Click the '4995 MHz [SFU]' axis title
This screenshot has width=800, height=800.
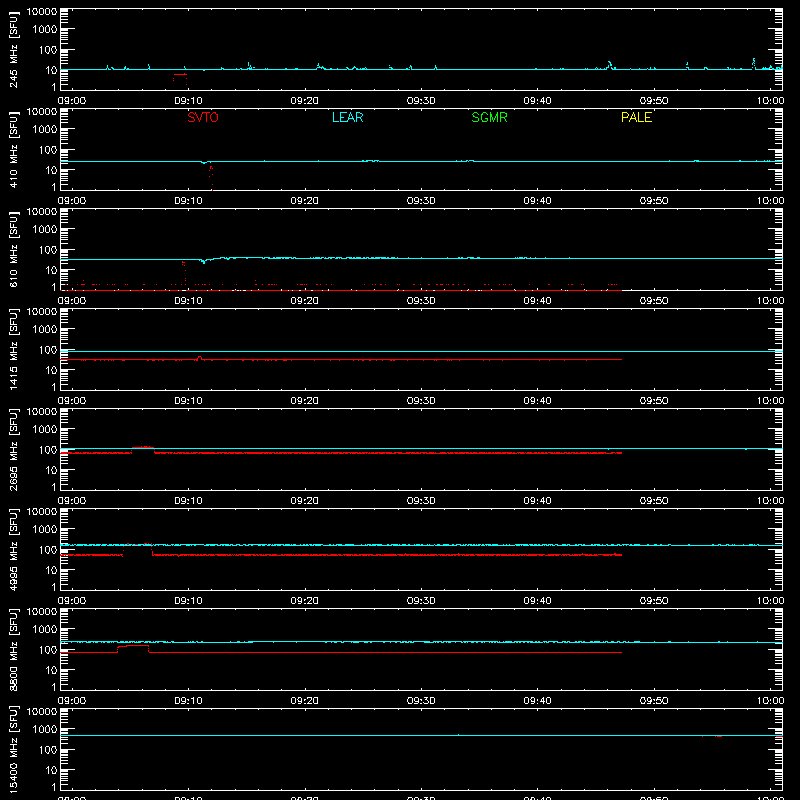(13, 549)
